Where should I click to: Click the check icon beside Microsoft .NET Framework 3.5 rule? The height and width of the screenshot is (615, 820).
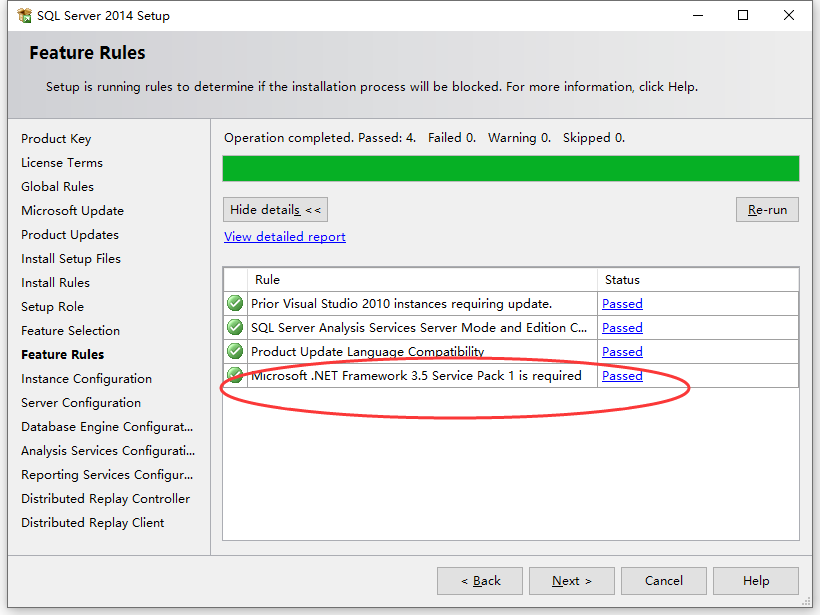(x=234, y=375)
